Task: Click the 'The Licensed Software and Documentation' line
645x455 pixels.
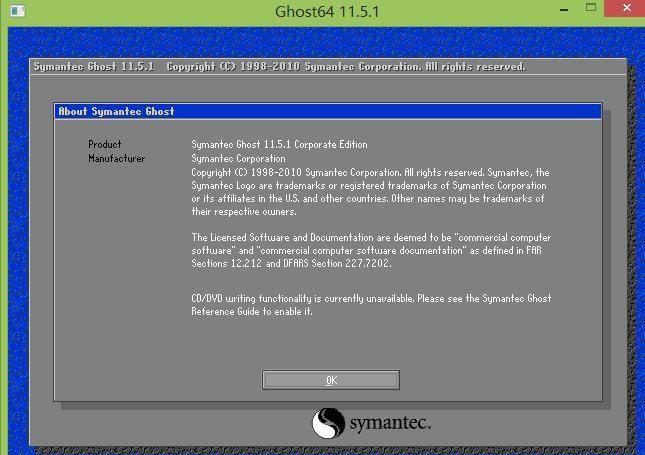Action: 371,237
